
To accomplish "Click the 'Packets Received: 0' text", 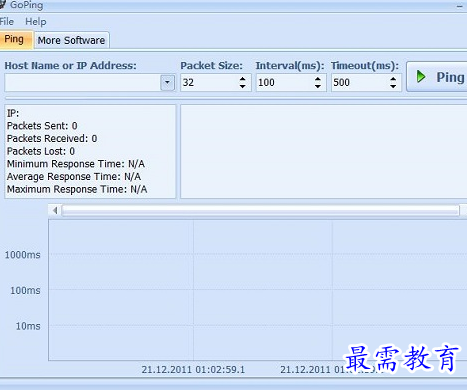I will pyautogui.click(x=52, y=139).
